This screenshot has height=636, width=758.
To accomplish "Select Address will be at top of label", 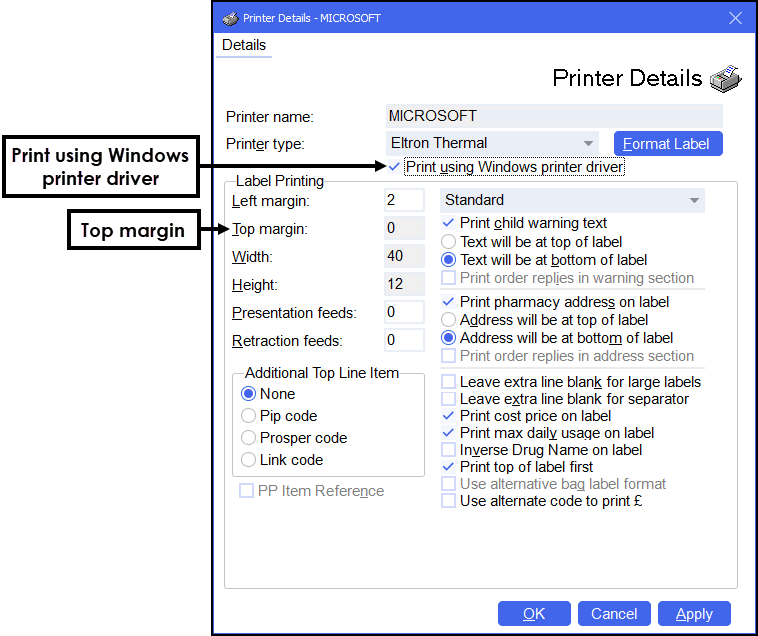I will 449,320.
